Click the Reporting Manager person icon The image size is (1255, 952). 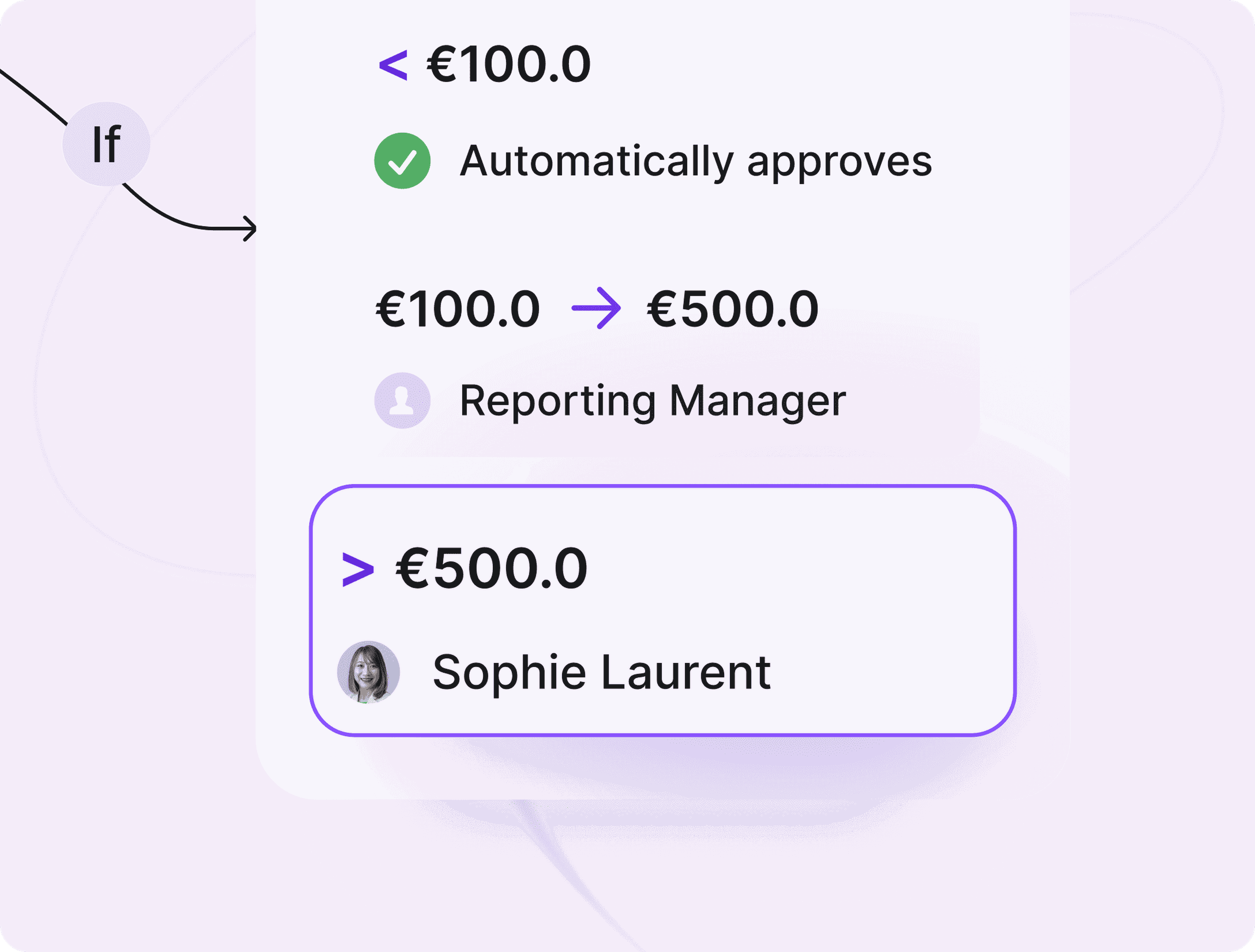tap(402, 401)
